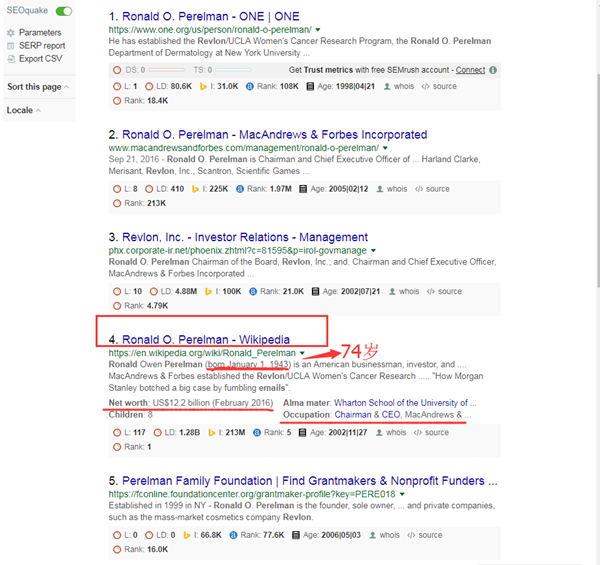Image resolution: width=600 pixels, height=565 pixels.
Task: Expand dropdown arrow next to en.wikipedia.org URL
Action: click(302, 353)
